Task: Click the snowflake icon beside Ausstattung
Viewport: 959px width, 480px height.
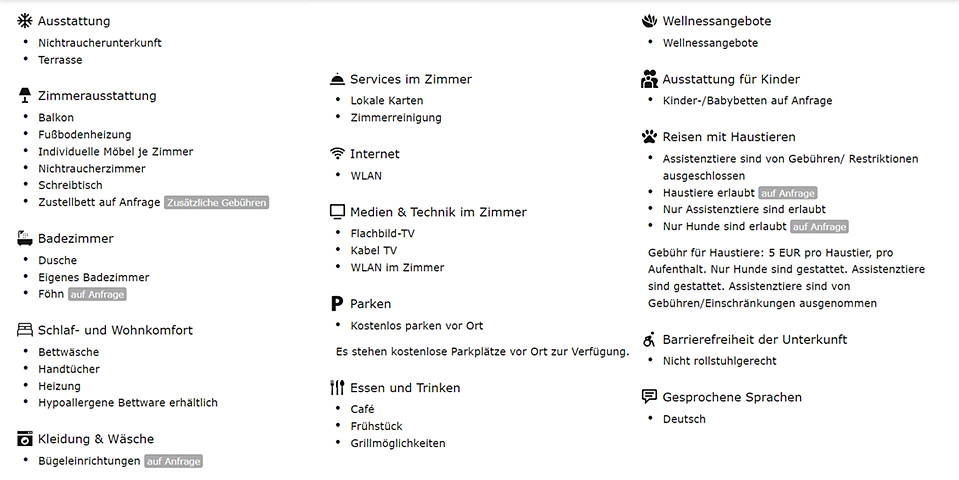Action: pos(25,21)
